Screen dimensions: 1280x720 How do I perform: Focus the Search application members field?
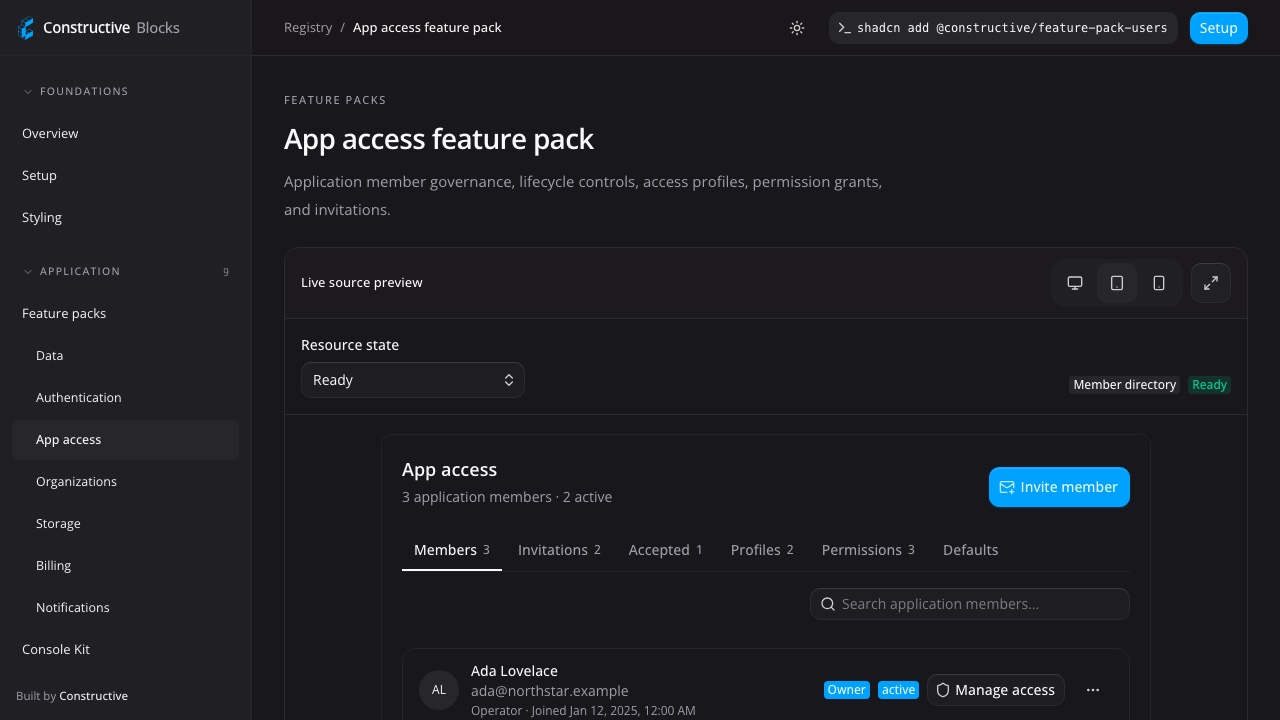970,604
